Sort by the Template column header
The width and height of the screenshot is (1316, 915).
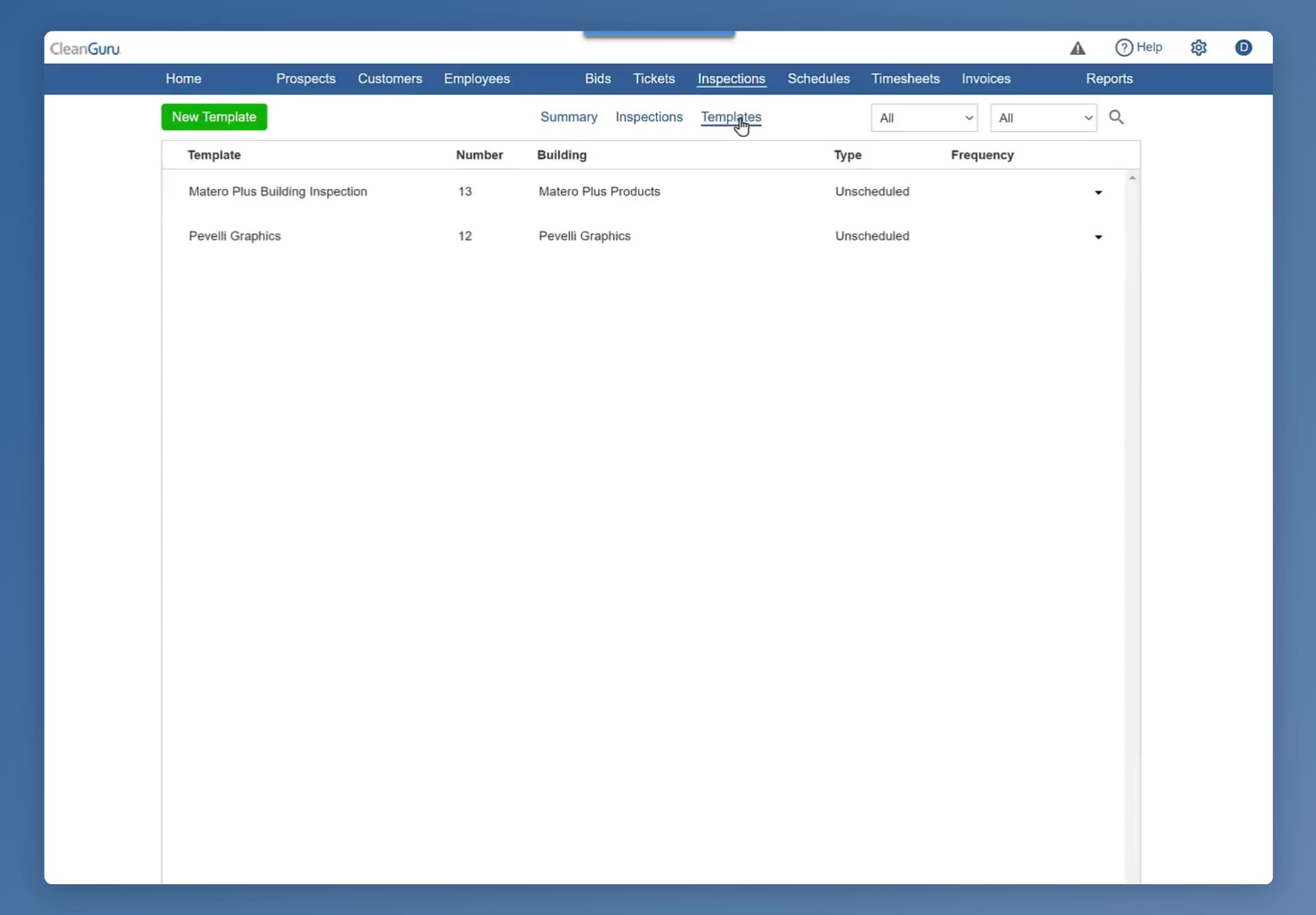214,155
